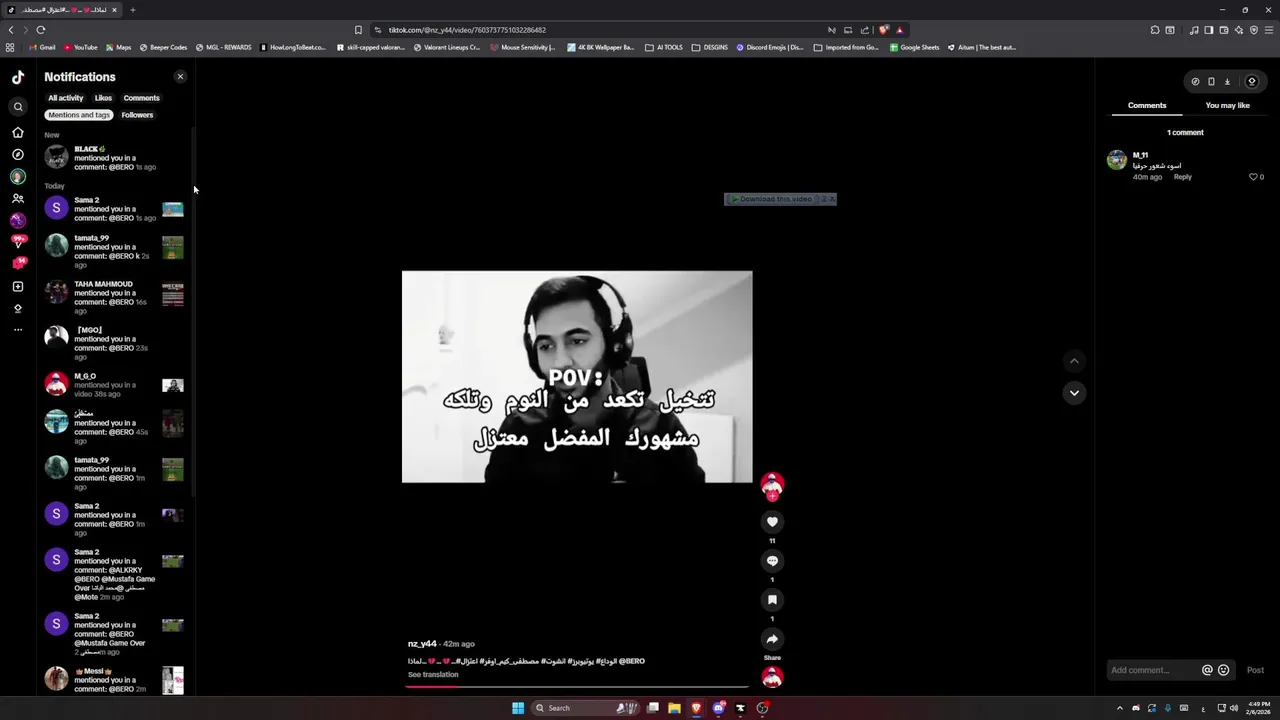Viewport: 1280px width, 720px height.
Task: Go to the next video with down chevron
Action: 1074,393
